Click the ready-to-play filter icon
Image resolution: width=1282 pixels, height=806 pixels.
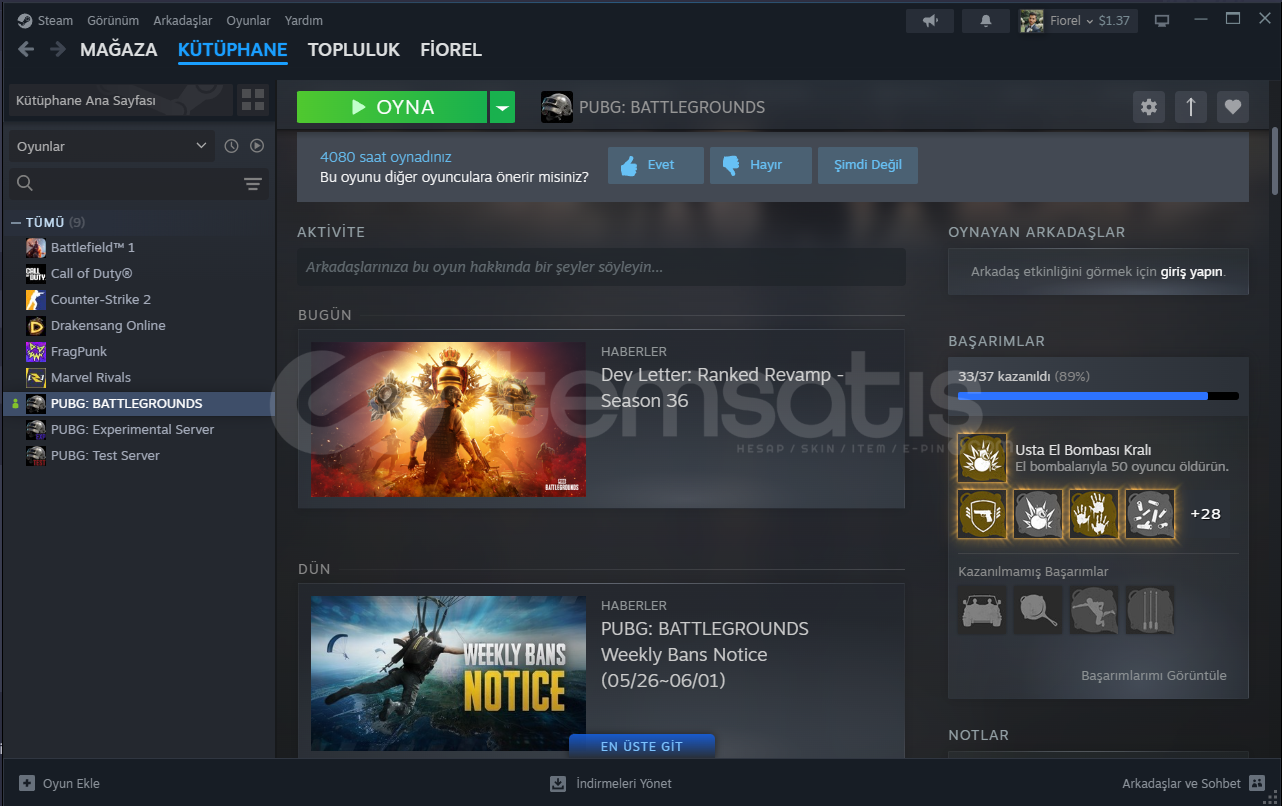coord(257,146)
